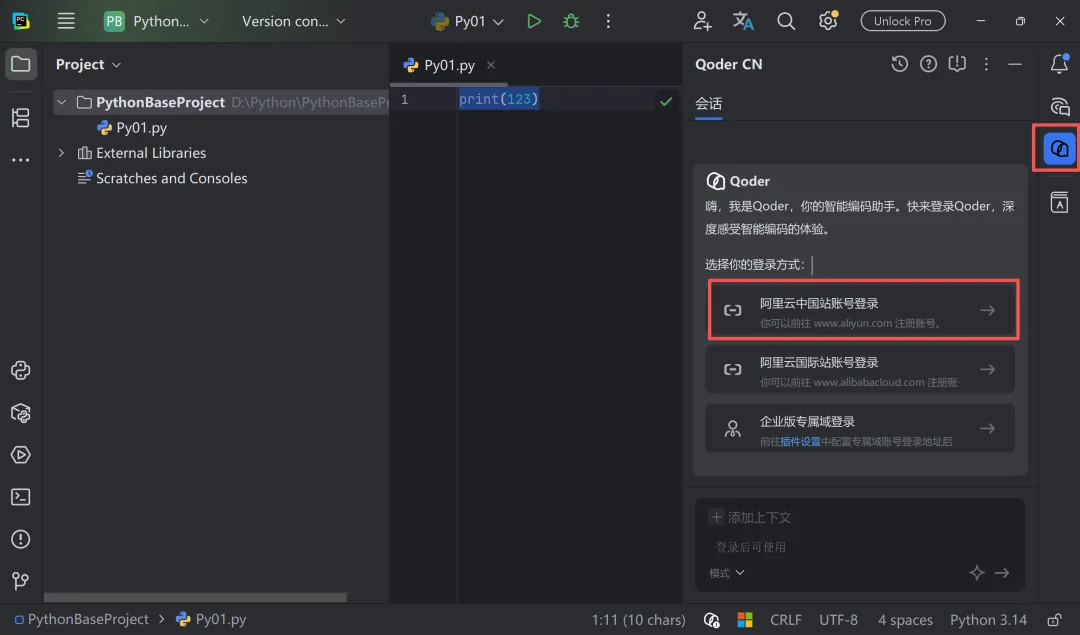This screenshot has height=635, width=1080.
Task: Open the Structure tool window
Action: (21, 118)
